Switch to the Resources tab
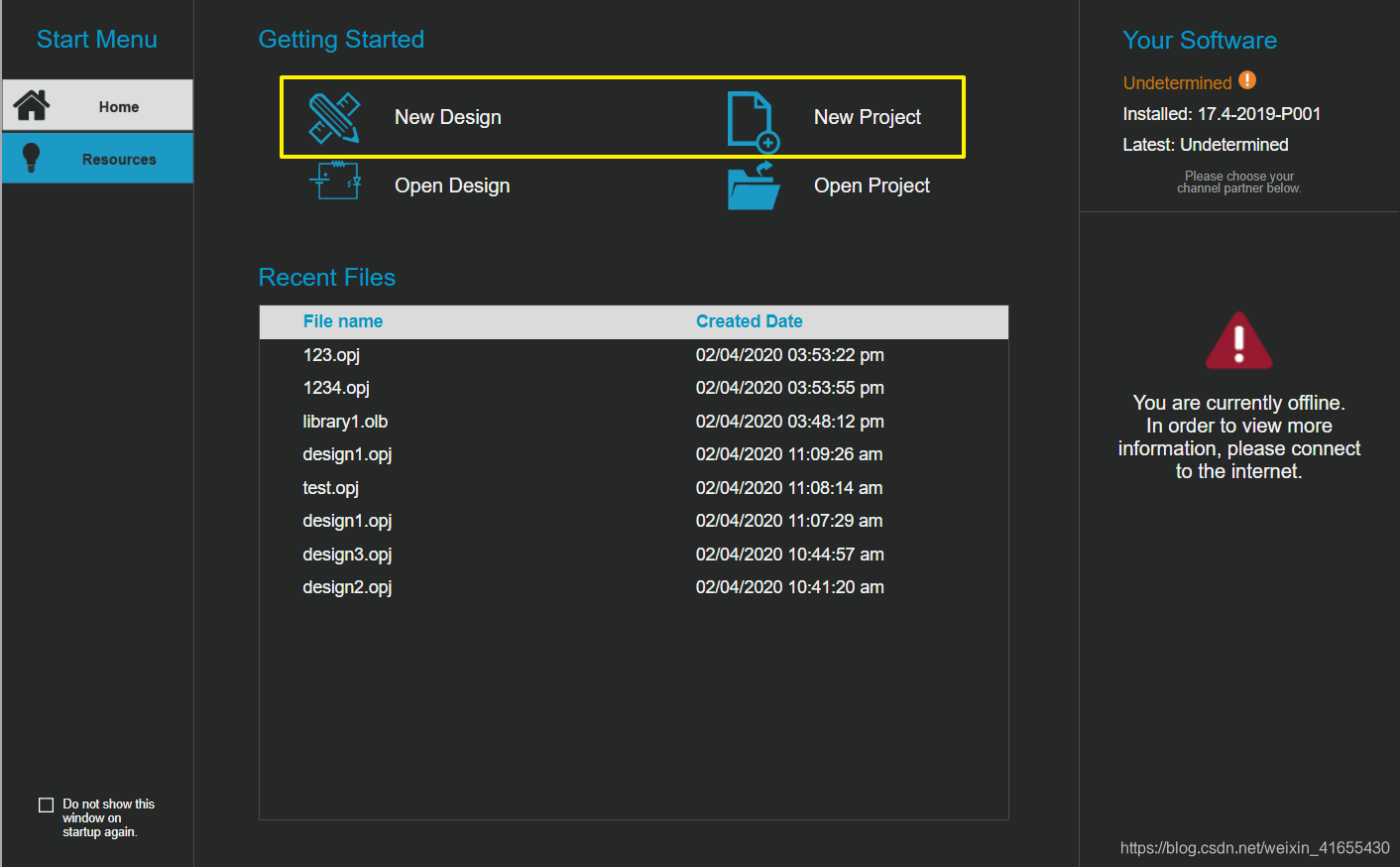 pyautogui.click(x=118, y=159)
